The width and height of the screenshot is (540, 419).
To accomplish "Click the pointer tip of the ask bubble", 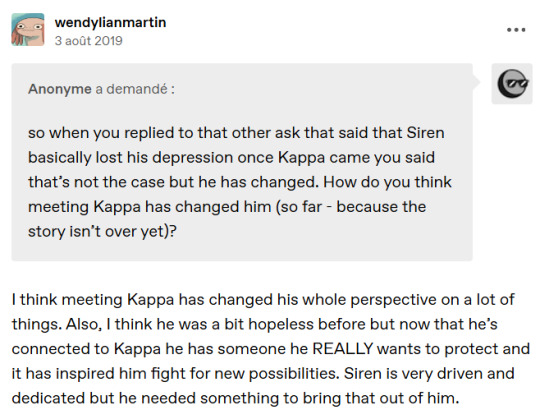I will point(477,82).
